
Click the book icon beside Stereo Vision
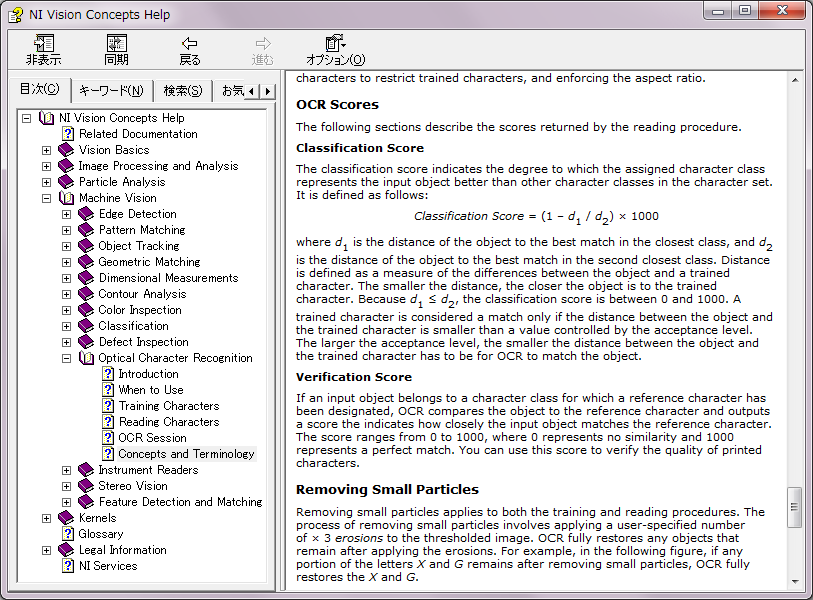[x=86, y=486]
